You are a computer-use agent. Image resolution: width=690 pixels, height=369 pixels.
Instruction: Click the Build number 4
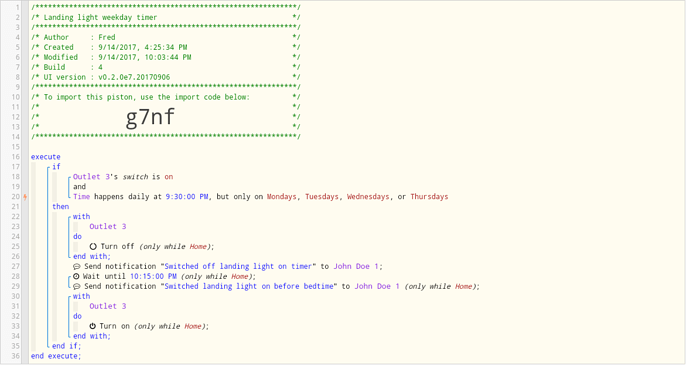(x=100, y=67)
